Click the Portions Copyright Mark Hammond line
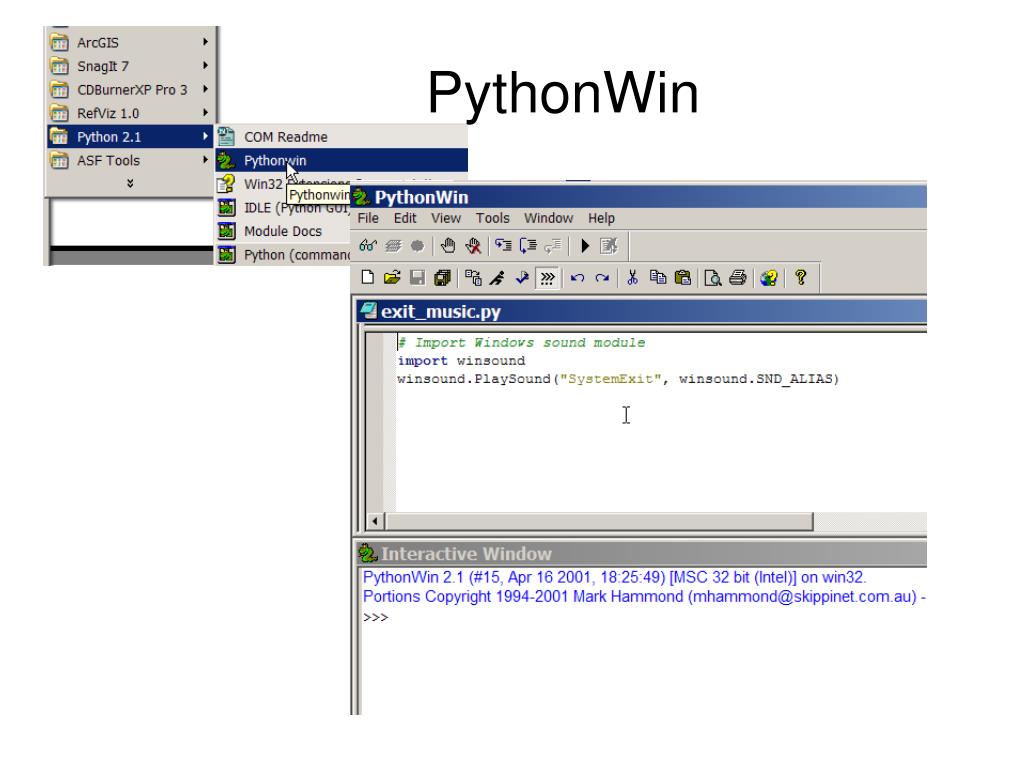 click(644, 596)
